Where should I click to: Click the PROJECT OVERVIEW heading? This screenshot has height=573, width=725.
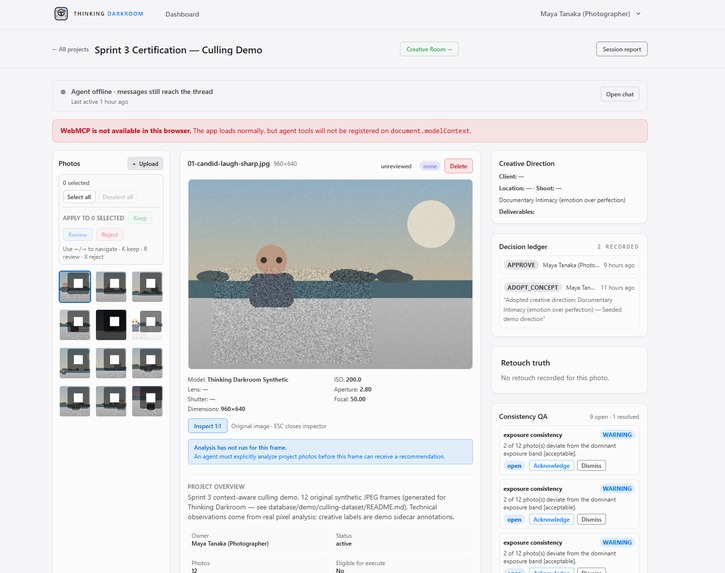(216, 487)
